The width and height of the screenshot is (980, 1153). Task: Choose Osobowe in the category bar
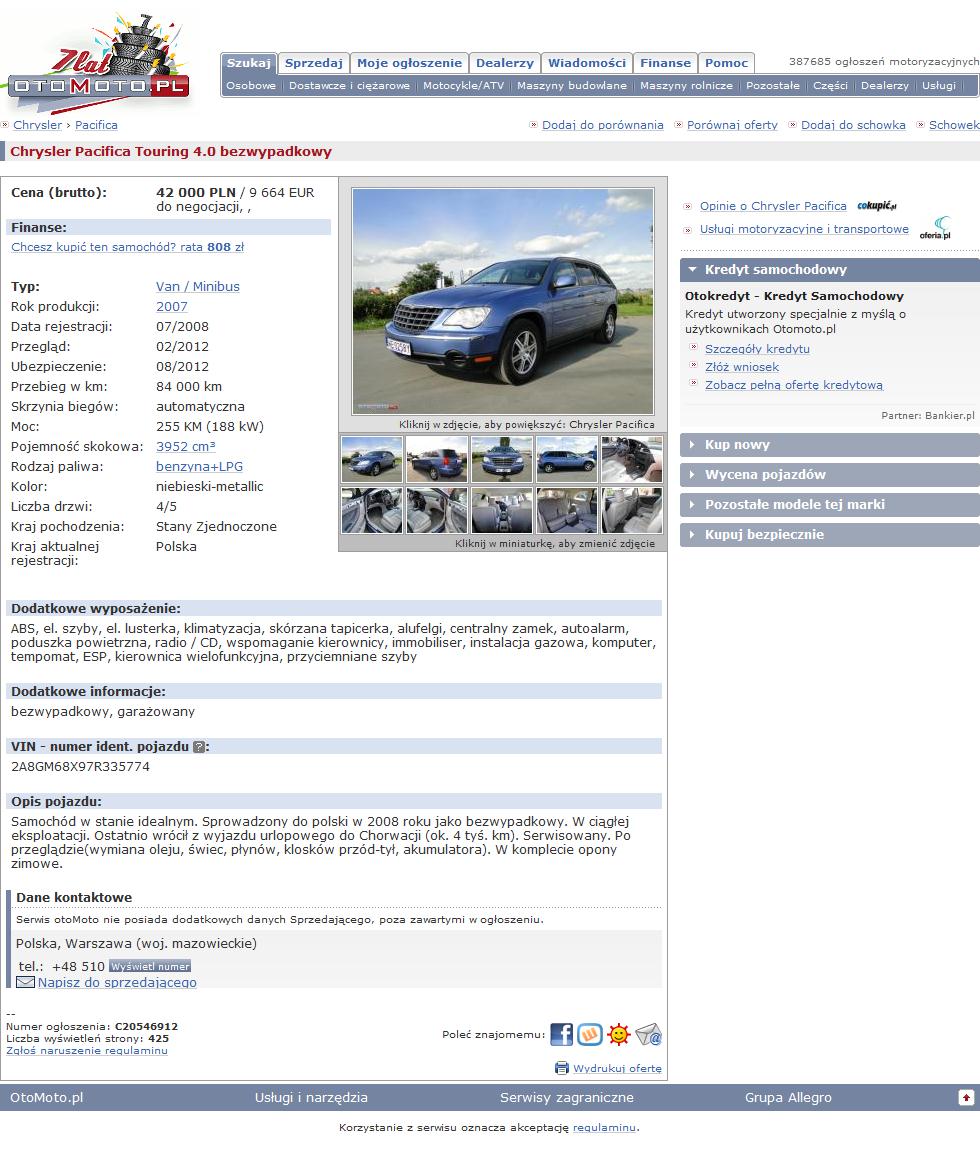click(251, 85)
